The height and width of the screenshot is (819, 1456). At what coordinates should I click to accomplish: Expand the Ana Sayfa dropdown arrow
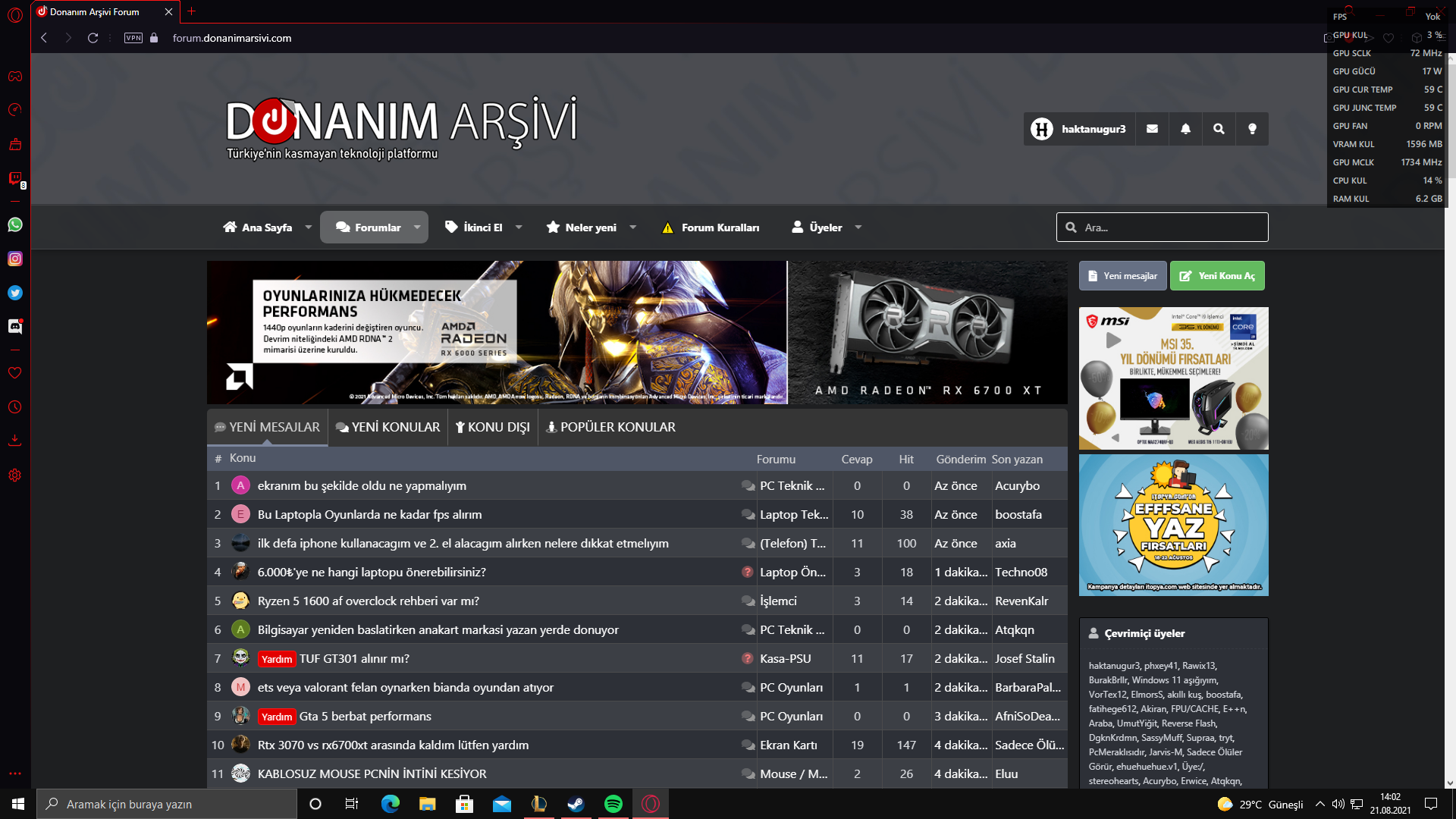308,227
